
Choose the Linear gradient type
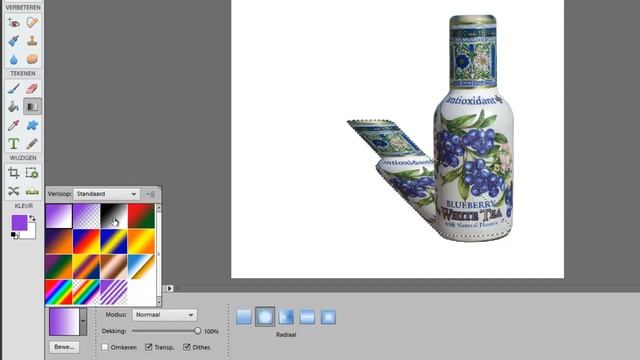[x=244, y=317]
